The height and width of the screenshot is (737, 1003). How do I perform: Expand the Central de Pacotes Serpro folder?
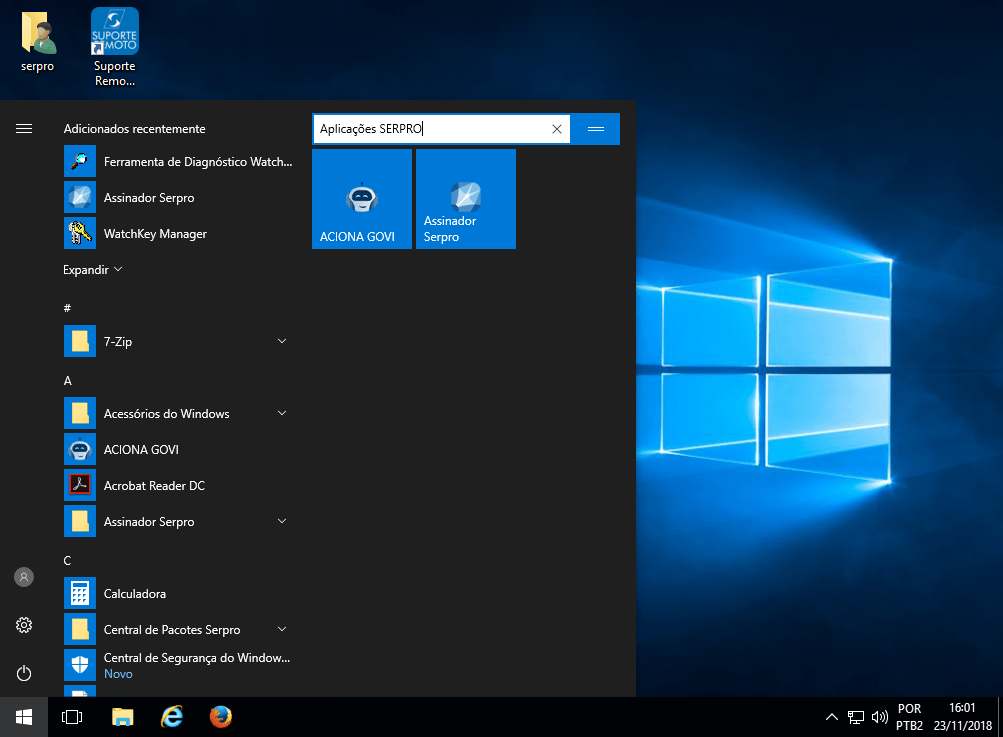coord(282,630)
